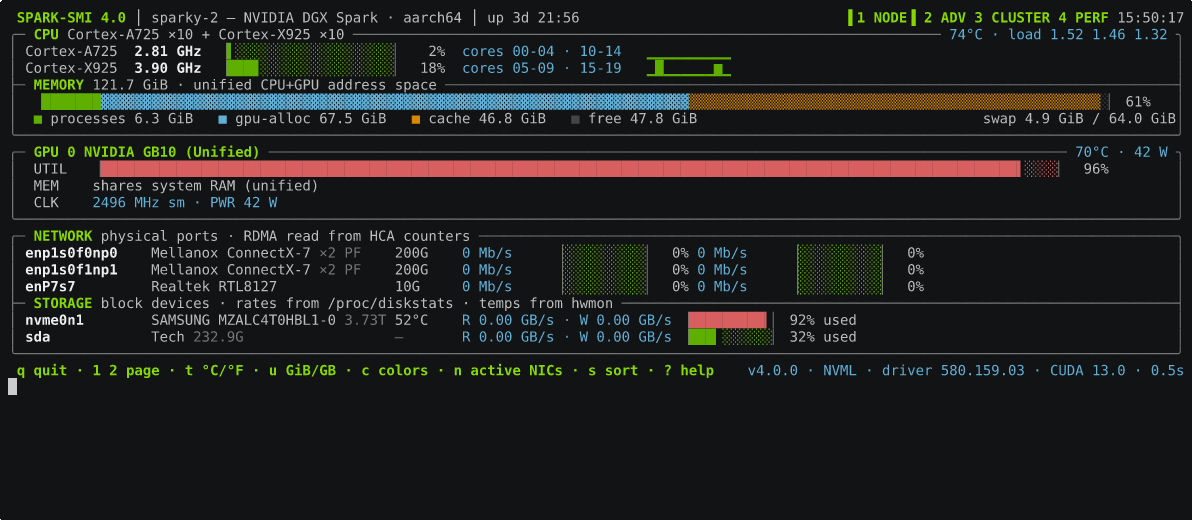This screenshot has height=520, width=1192.
Task: Click the CUDA 13.0 version text
Action: click(1087, 371)
